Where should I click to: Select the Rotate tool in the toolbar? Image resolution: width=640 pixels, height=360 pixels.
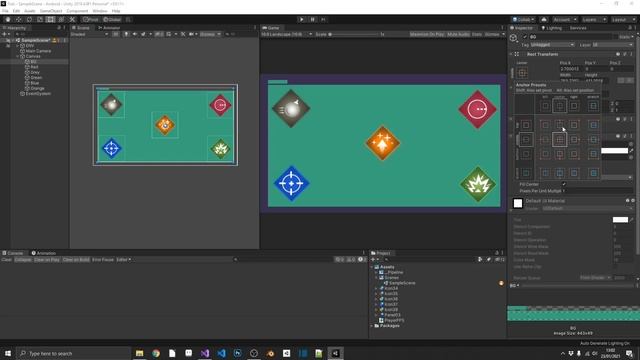(29, 20)
